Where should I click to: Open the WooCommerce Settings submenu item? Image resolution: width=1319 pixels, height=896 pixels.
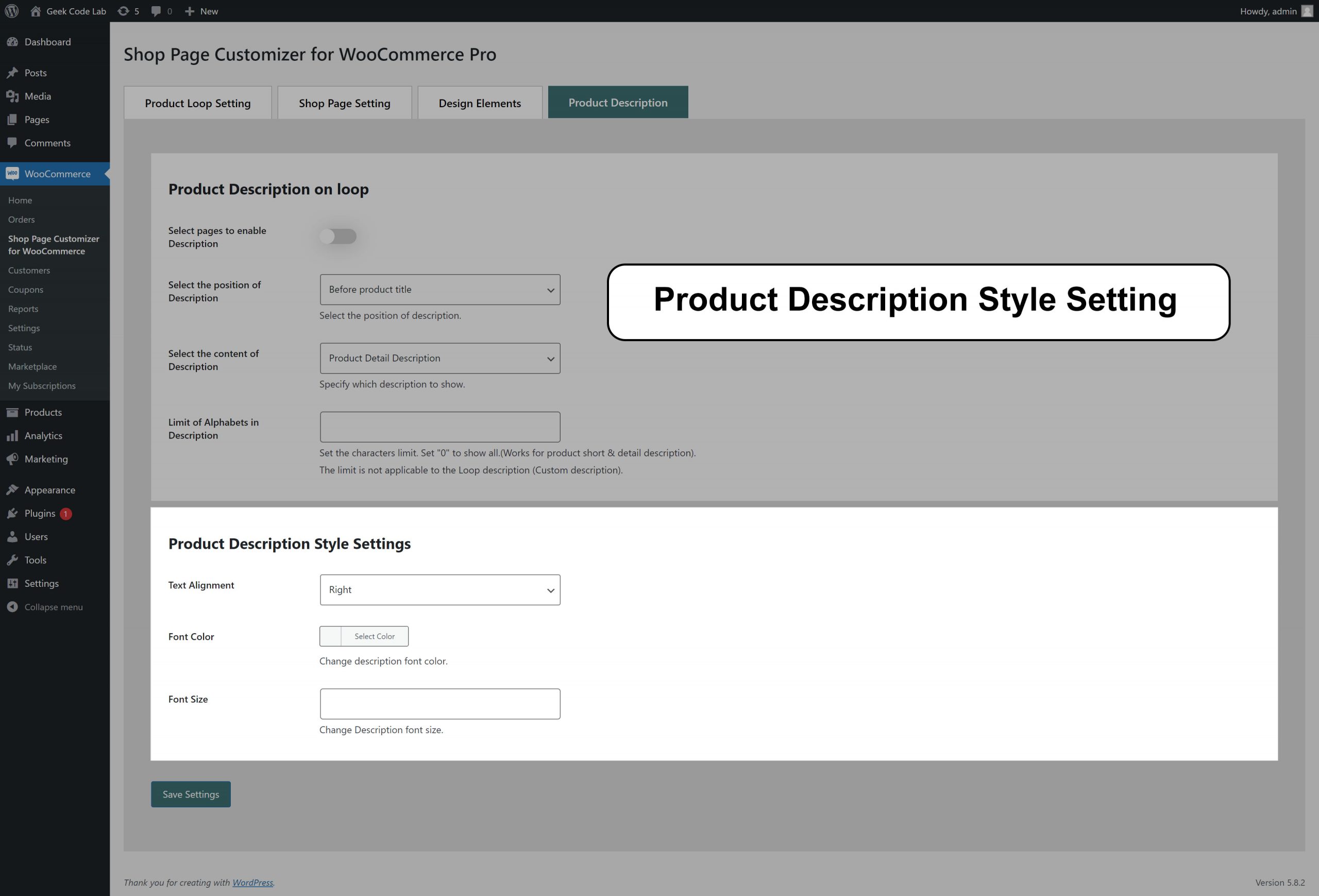[x=24, y=328]
